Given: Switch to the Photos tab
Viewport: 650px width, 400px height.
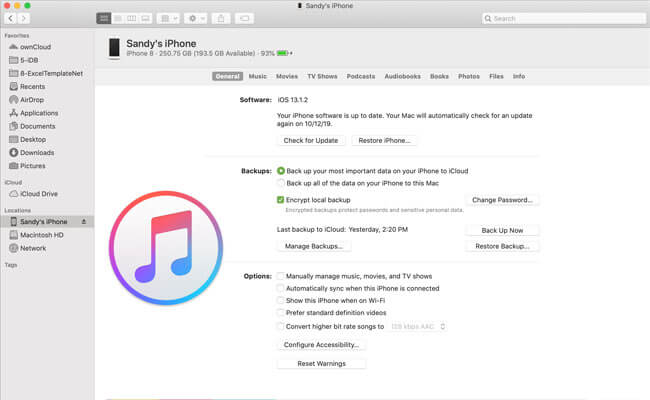Looking at the screenshot, I should point(469,76).
